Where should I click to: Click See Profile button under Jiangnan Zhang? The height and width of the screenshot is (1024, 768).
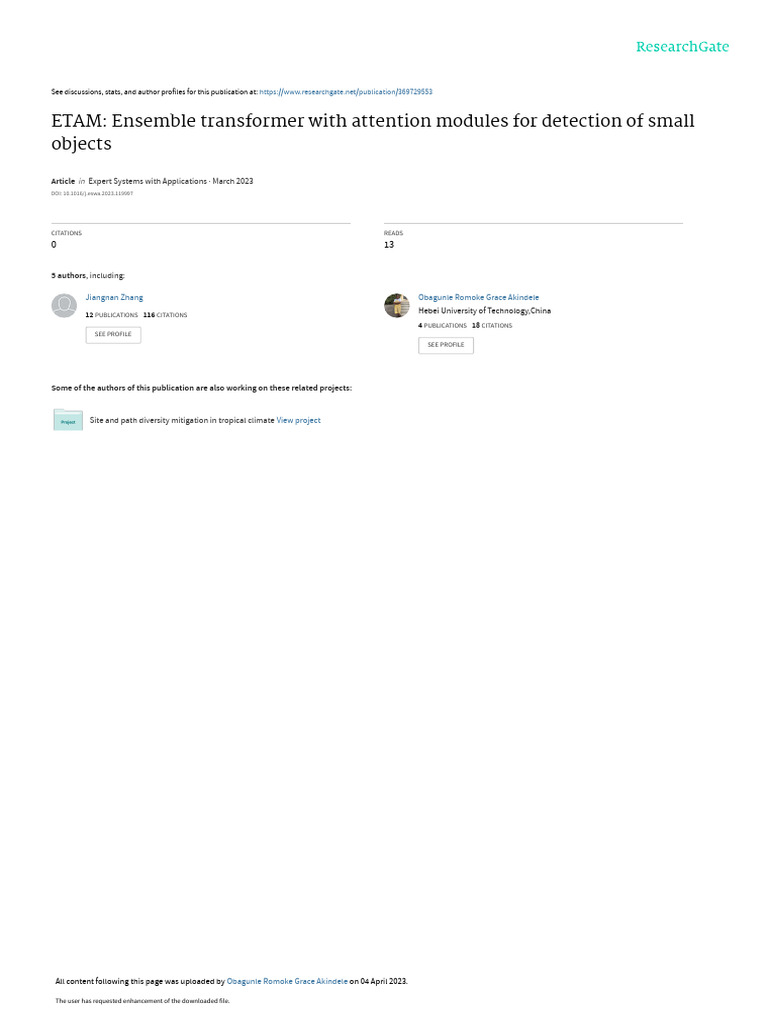[113, 334]
